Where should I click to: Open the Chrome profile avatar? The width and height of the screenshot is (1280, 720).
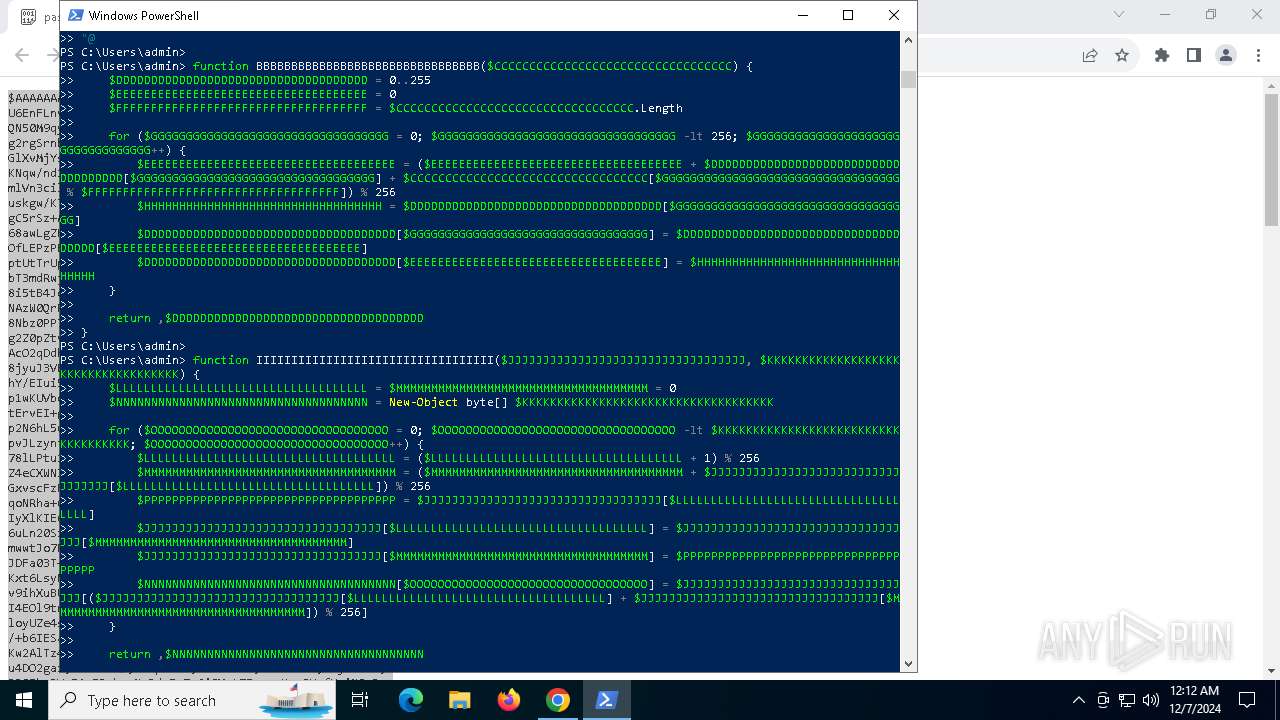pos(1226,55)
